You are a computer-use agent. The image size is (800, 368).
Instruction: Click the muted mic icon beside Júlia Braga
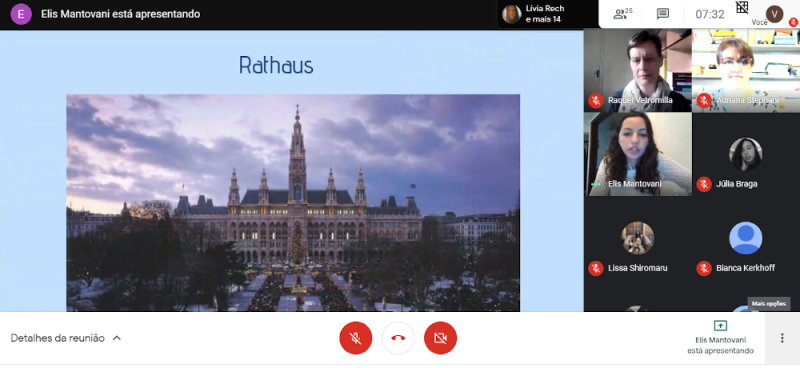click(x=704, y=184)
